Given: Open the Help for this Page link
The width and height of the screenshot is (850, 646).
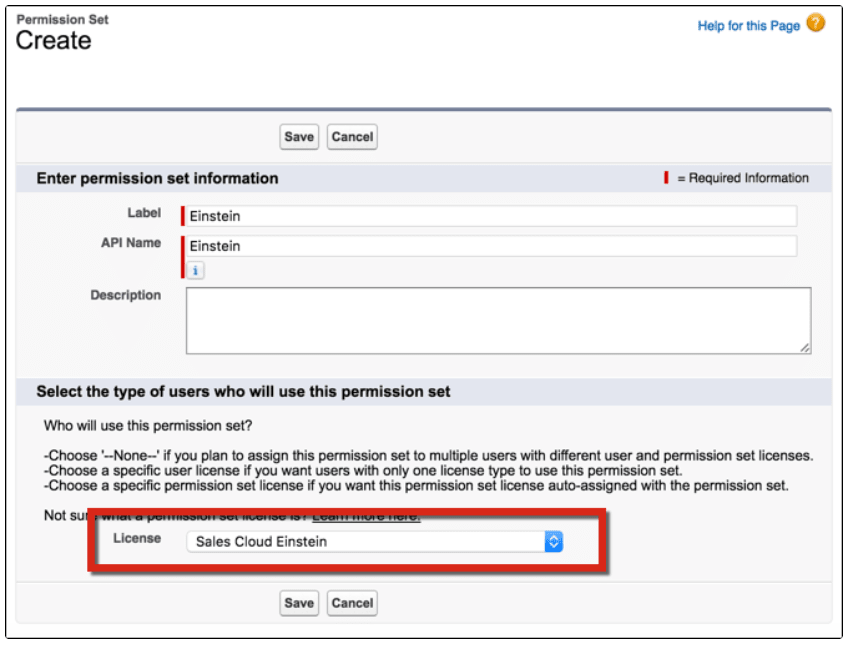Looking at the screenshot, I should [x=748, y=25].
